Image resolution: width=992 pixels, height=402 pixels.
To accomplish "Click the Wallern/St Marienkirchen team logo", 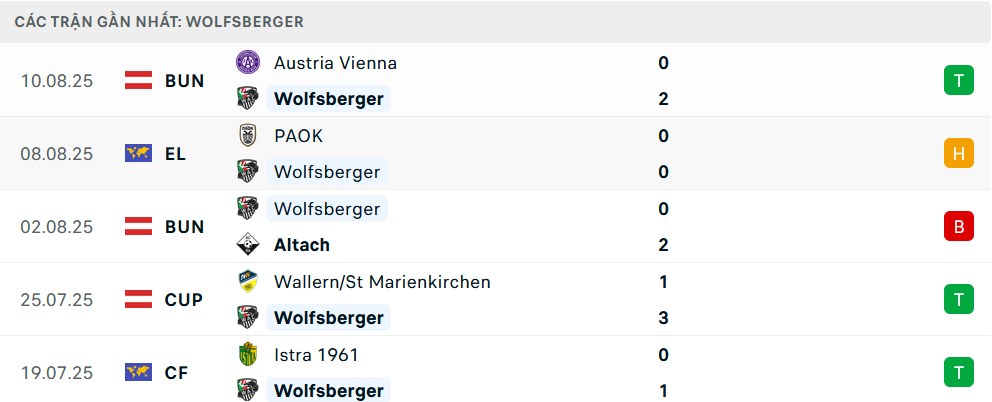I will click(247, 282).
